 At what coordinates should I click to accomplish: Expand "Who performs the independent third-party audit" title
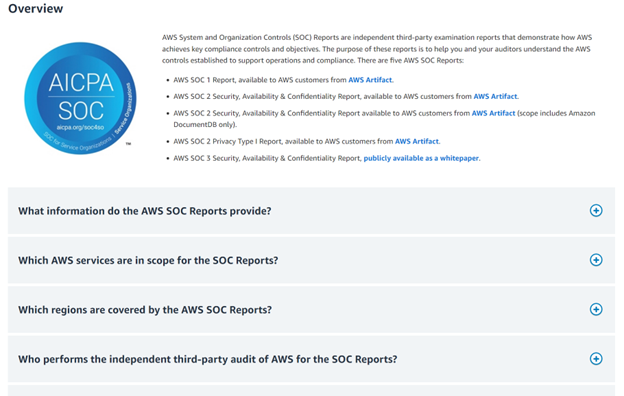coord(207,359)
